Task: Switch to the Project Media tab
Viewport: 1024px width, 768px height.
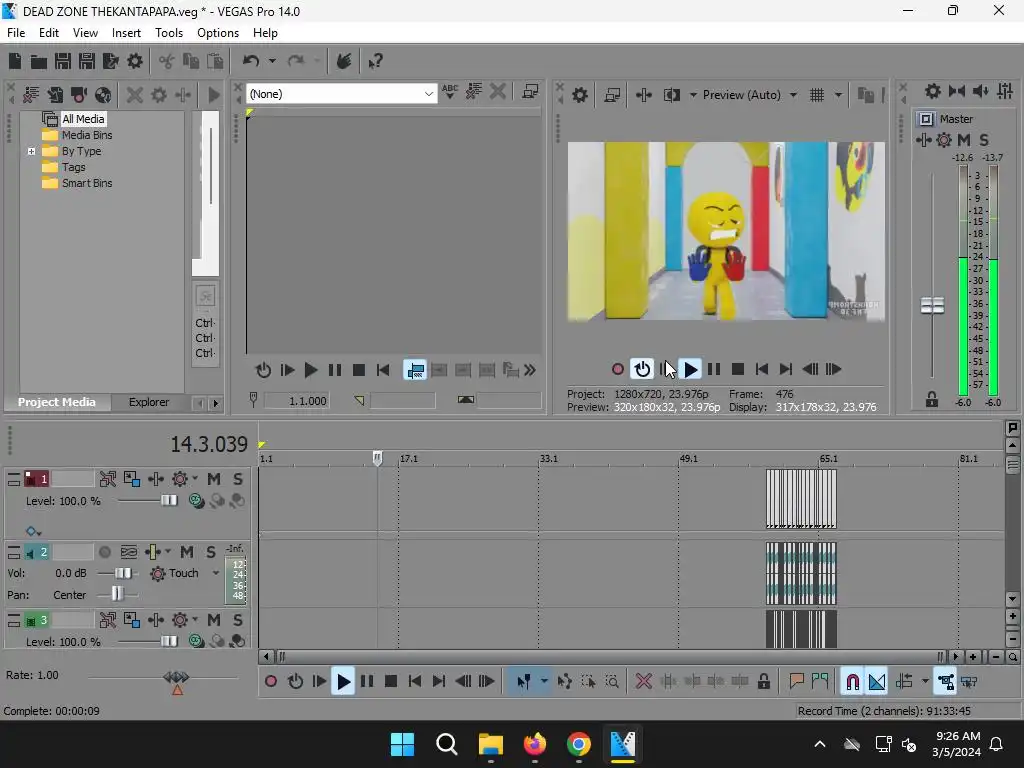Action: point(57,402)
